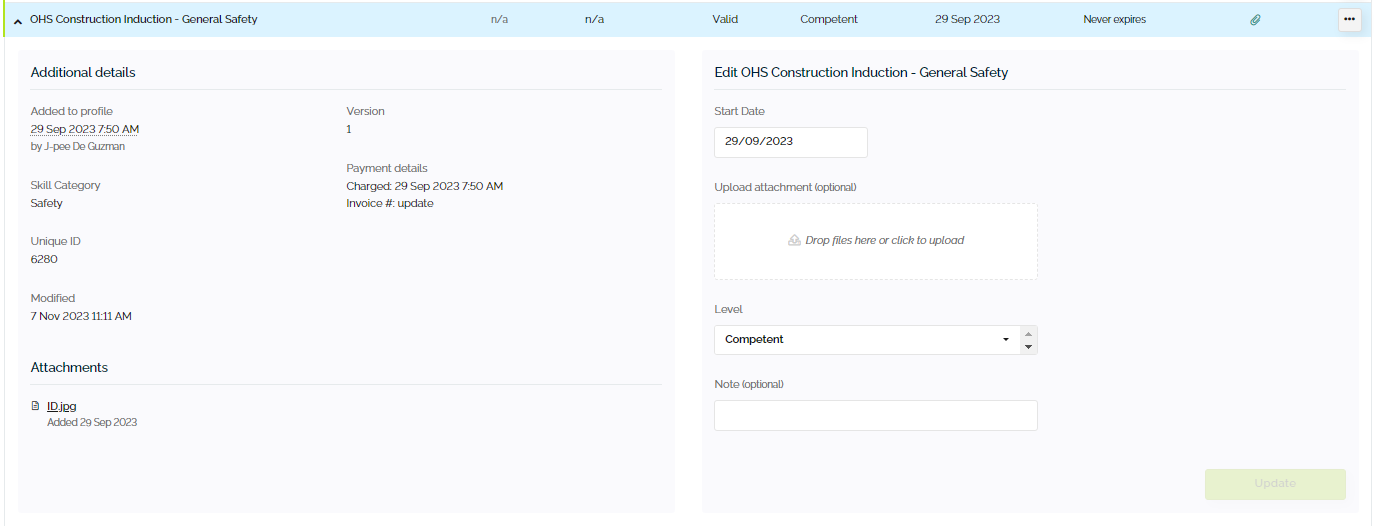Click the Valid status in header row
1376x526 pixels.
tap(725, 19)
